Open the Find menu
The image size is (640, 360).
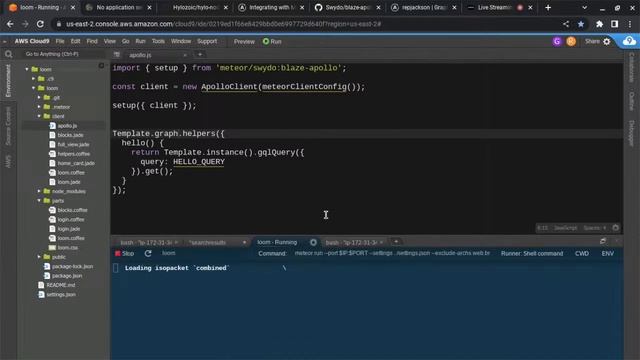pyautogui.click(x=92, y=41)
